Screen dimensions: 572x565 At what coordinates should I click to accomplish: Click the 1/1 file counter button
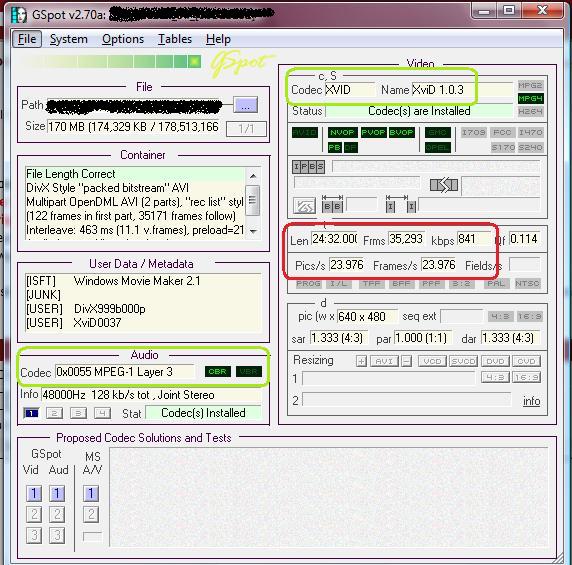[246, 128]
